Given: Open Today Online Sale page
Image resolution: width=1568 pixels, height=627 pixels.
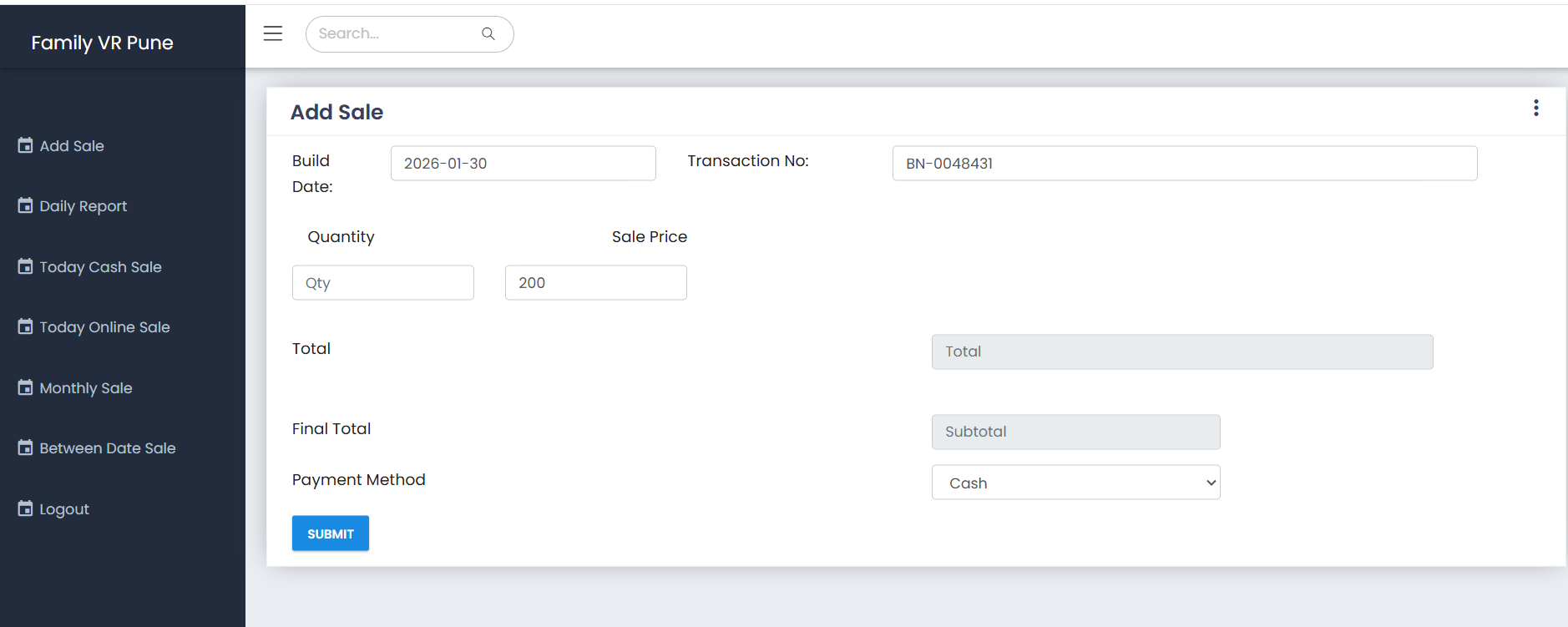Looking at the screenshot, I should [104, 327].
